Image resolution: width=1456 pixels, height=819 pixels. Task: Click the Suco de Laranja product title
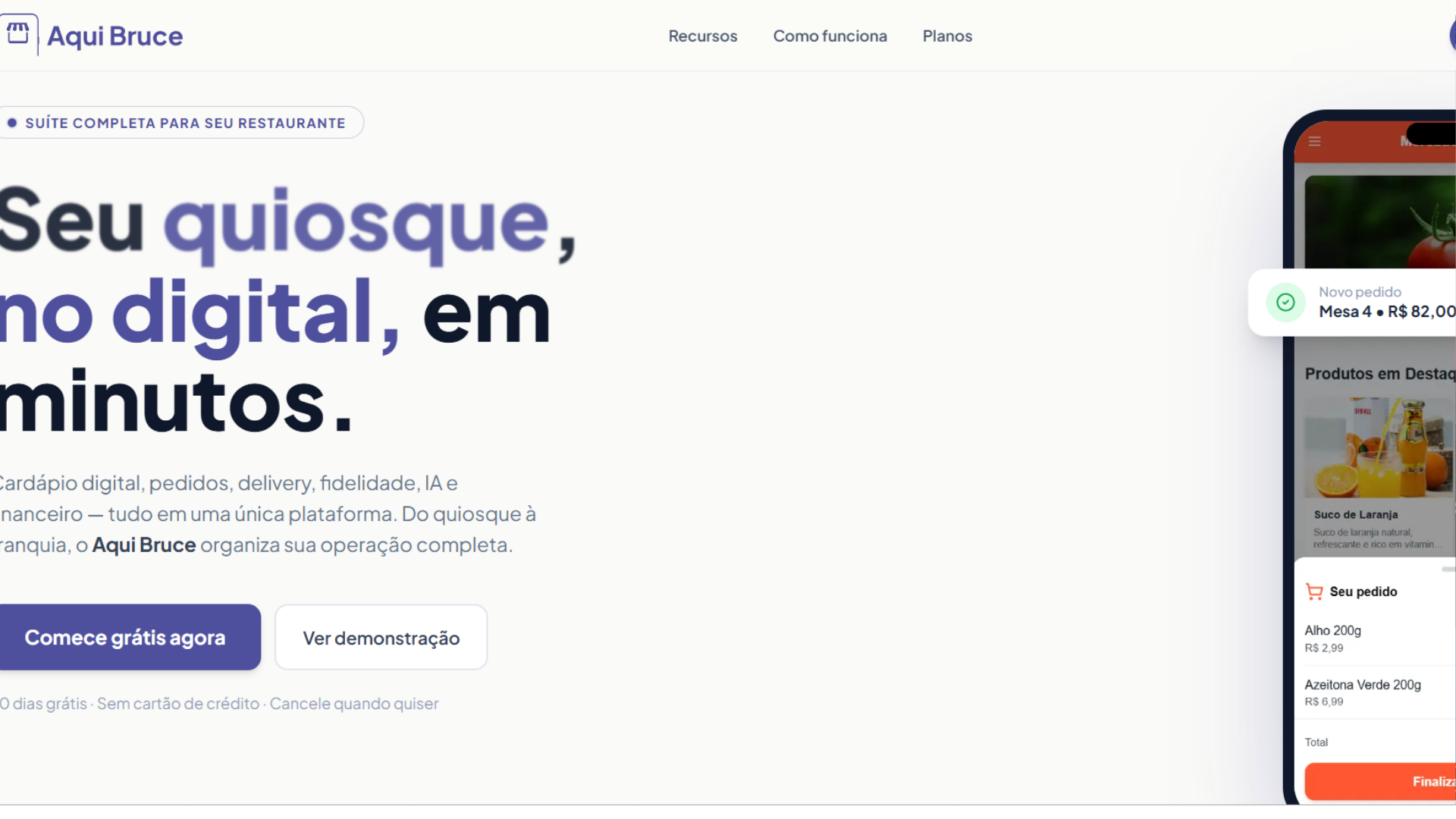(1356, 514)
